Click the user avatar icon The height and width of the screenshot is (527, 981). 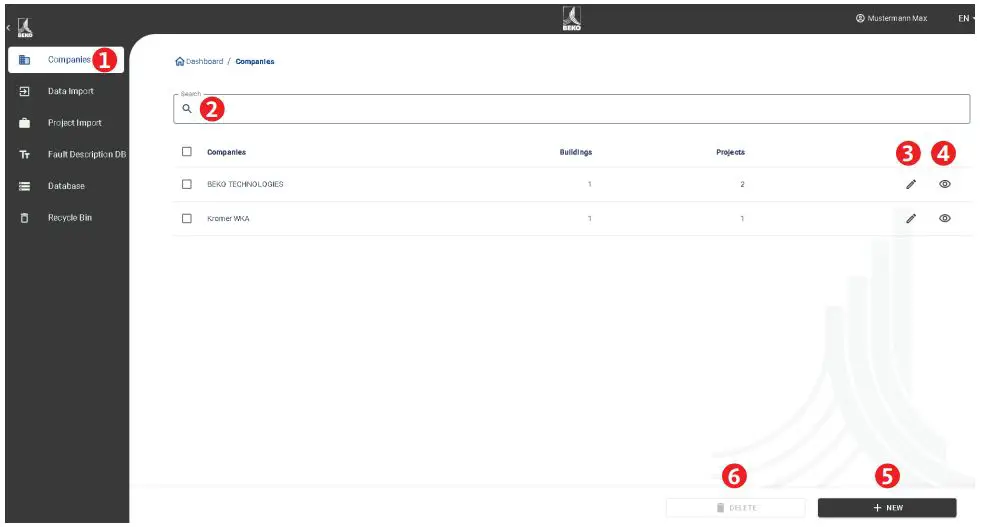(x=860, y=18)
